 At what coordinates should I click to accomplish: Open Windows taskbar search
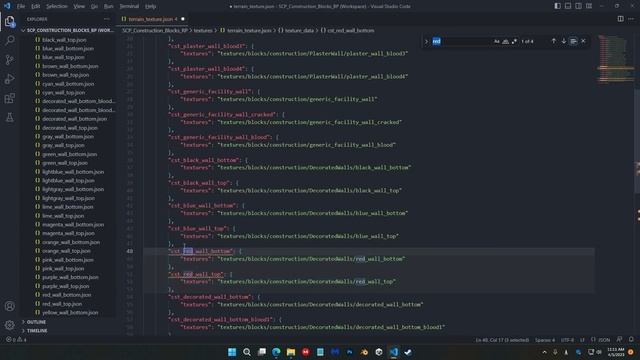(x=247, y=352)
